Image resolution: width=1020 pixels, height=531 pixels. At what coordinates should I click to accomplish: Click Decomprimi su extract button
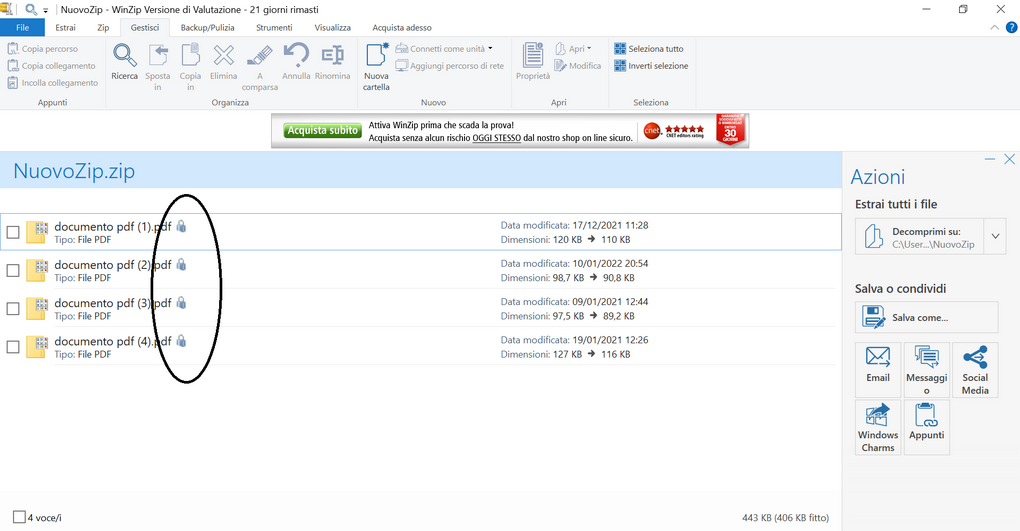tap(920, 236)
